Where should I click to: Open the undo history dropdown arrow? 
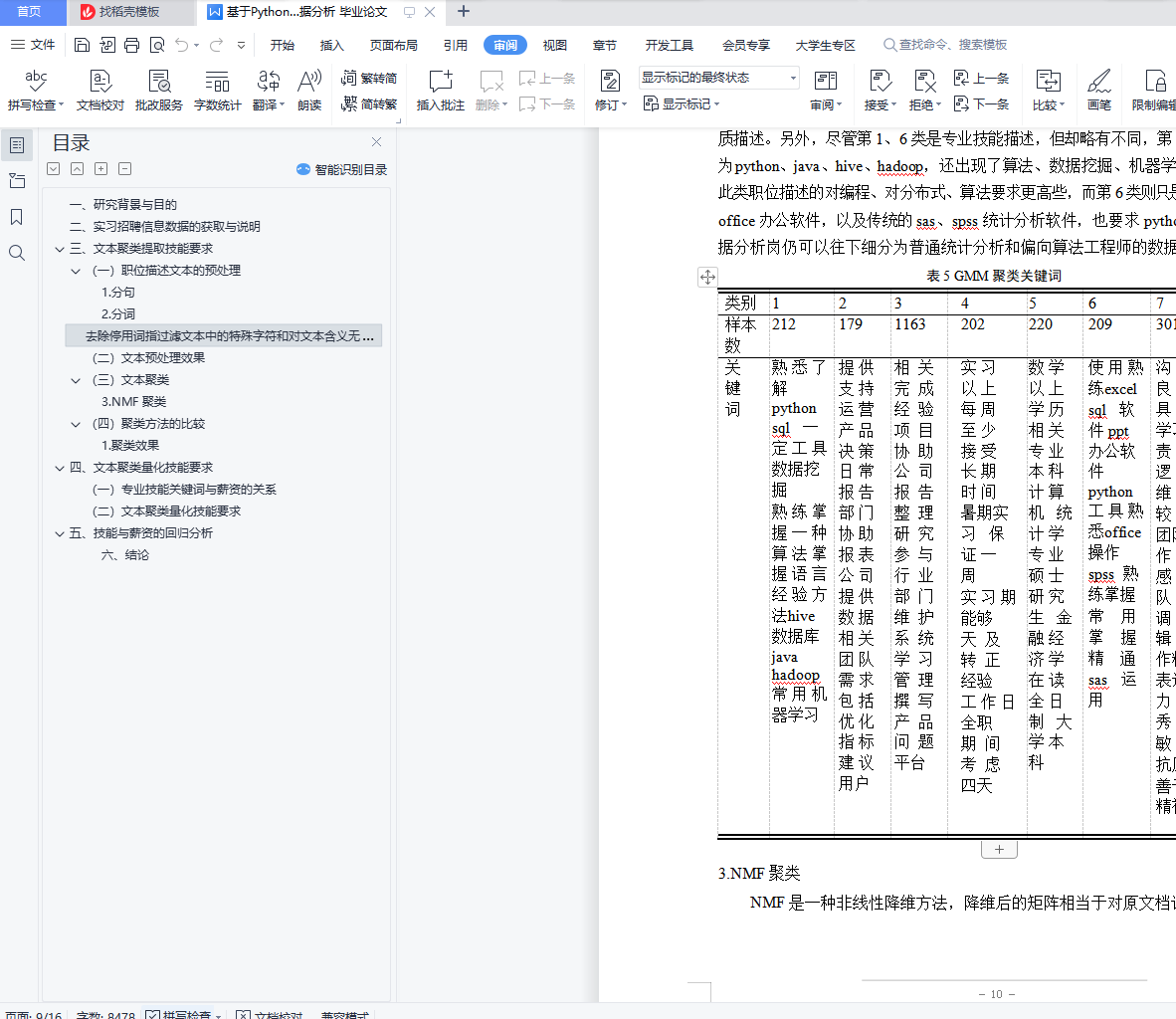coord(197,45)
